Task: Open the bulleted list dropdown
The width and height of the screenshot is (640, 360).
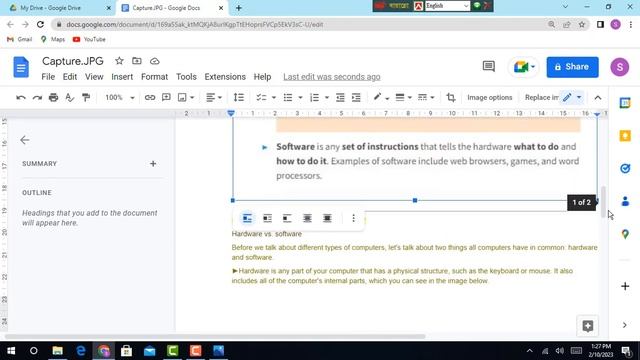Action: coord(300,98)
